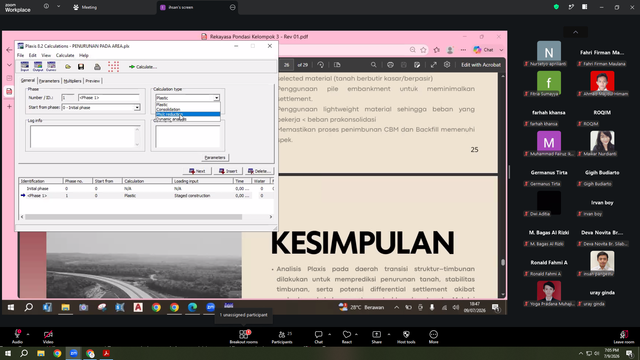Open the browser Chat copilot button

[x=484, y=50]
